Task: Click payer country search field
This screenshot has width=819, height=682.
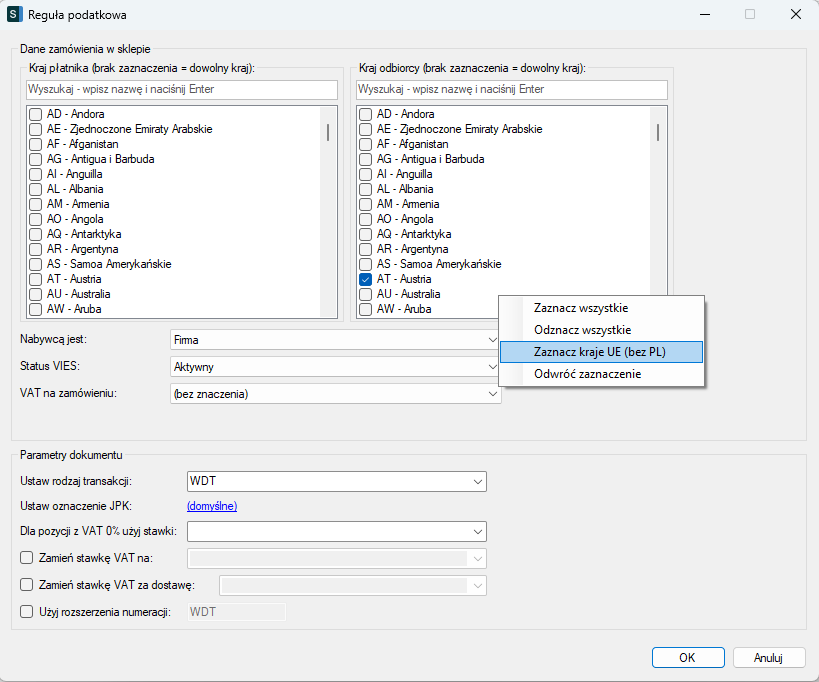Action: click(x=177, y=90)
